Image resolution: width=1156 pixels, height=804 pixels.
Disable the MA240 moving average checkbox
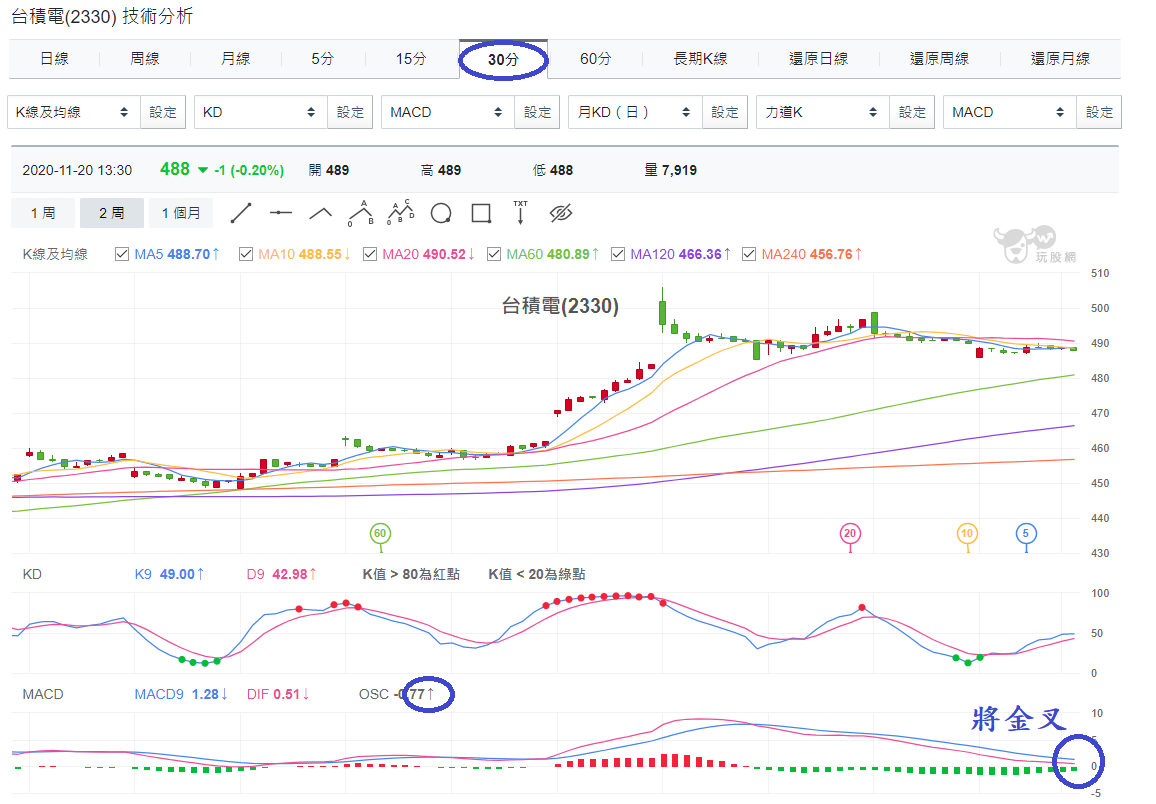749,254
